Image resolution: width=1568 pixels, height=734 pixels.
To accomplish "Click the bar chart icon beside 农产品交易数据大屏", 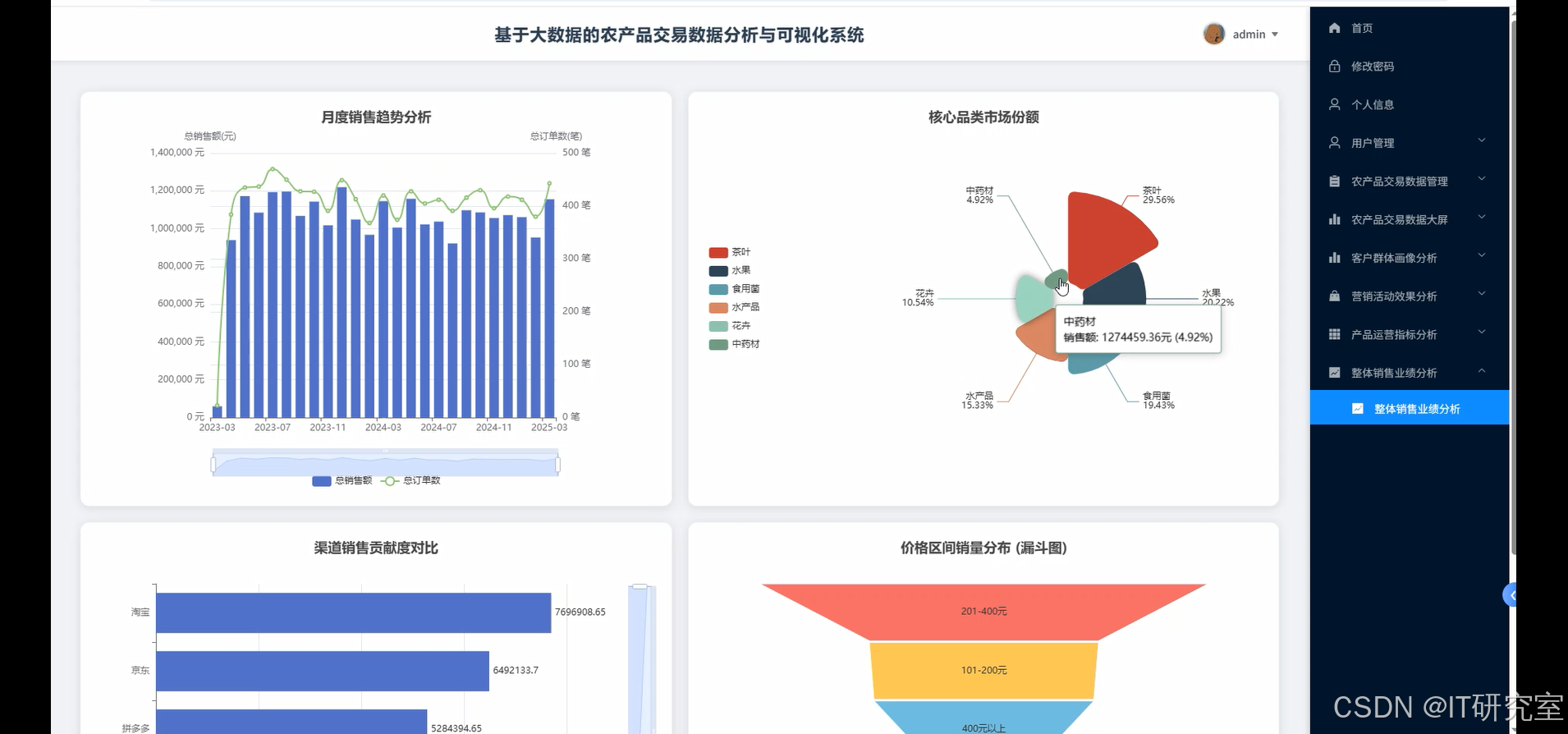I will pos(1334,219).
